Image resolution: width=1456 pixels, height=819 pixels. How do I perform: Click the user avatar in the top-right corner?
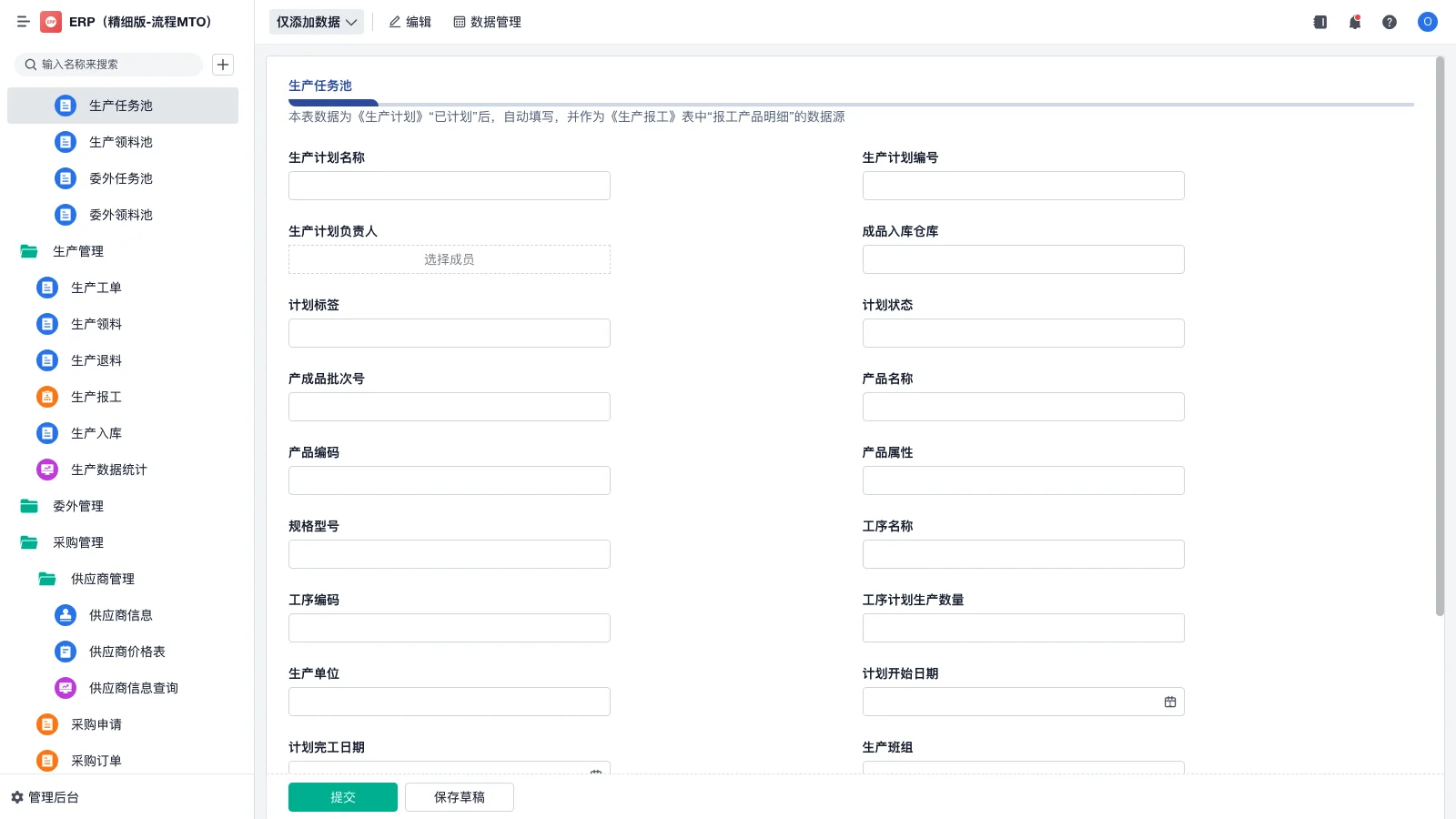[1427, 22]
